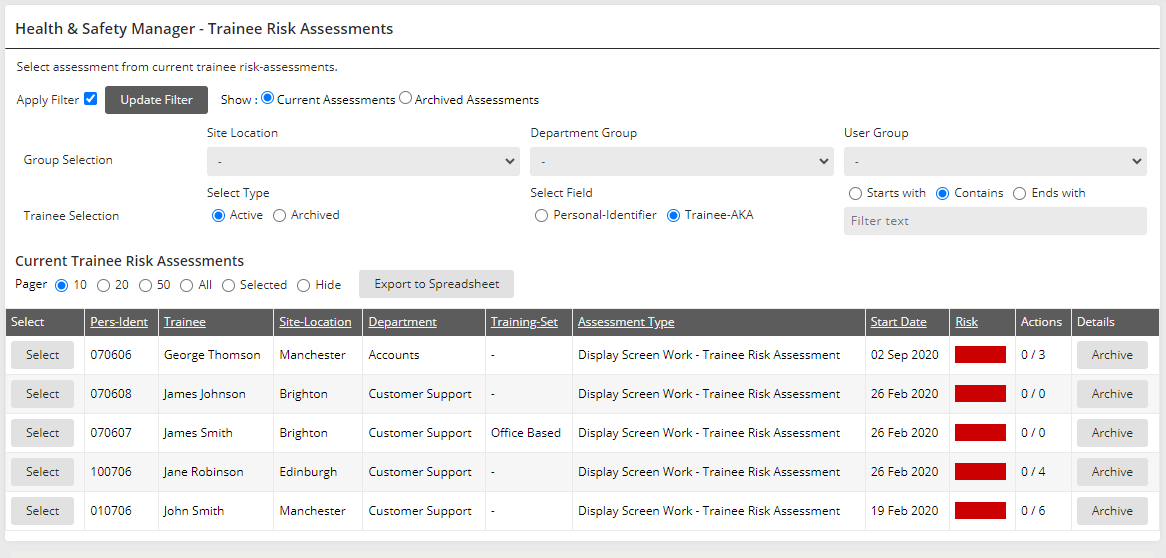Viewport: 1166px width, 558px height.
Task: Click John Smith's red risk indicator
Action: [x=980, y=511]
